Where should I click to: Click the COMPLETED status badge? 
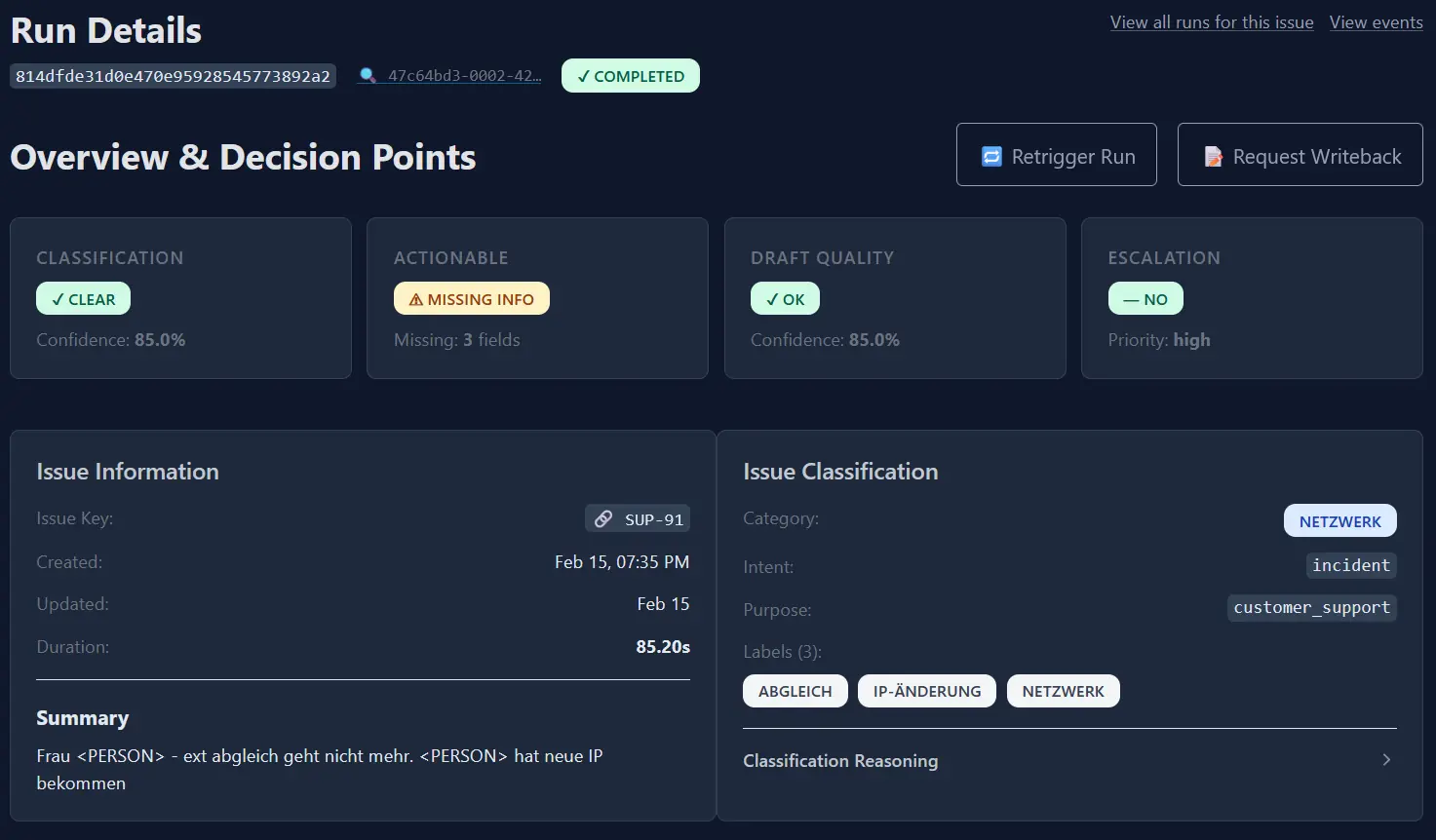pos(631,76)
